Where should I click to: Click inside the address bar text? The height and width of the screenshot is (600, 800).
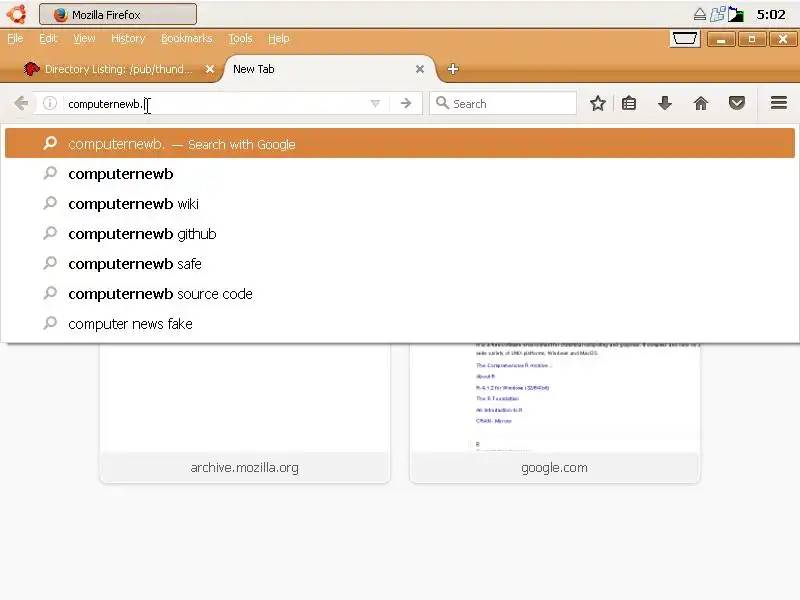tap(214, 104)
